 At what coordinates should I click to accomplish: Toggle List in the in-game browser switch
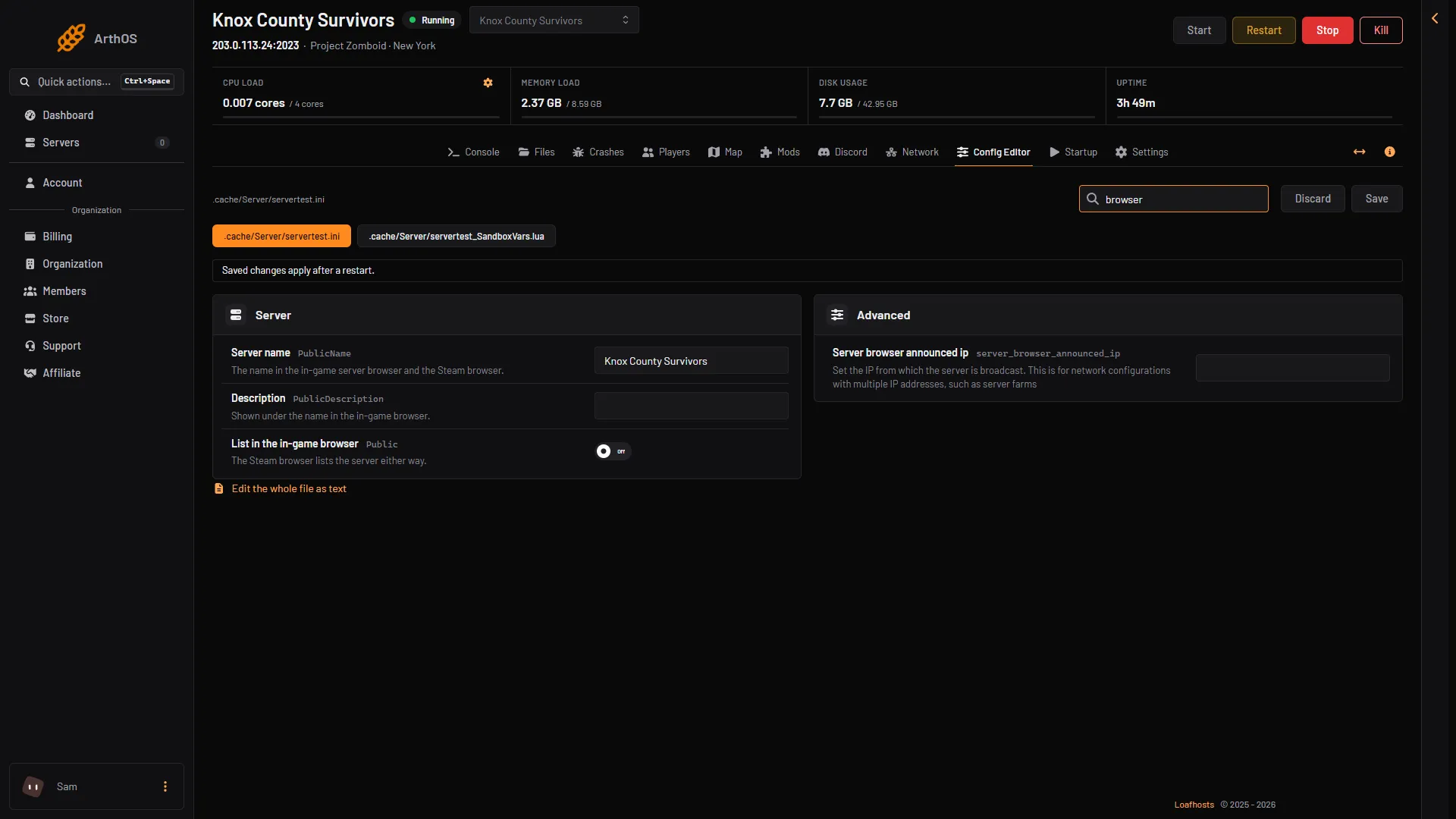click(613, 451)
